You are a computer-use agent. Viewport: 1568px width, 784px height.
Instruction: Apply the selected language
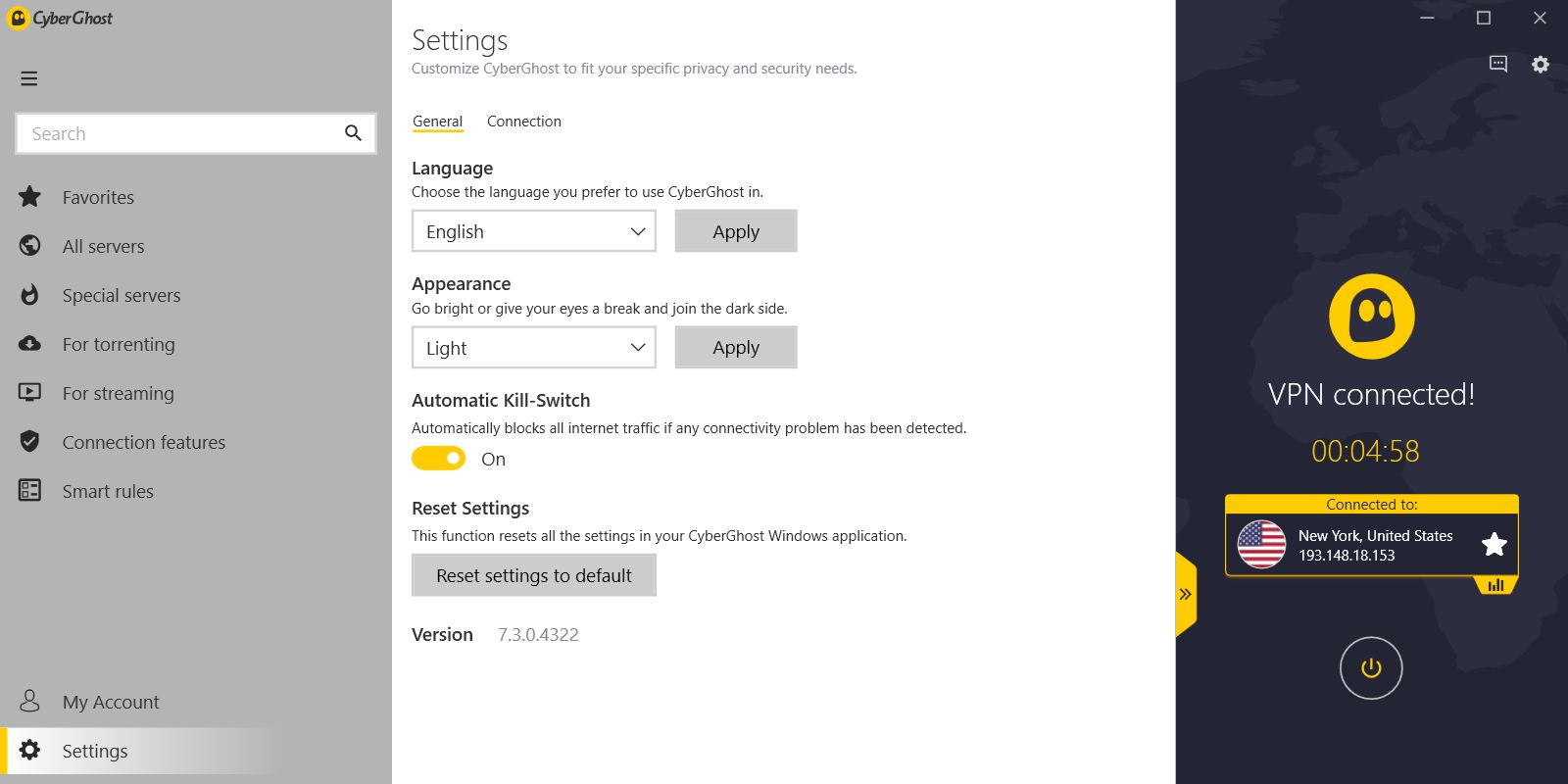coord(736,232)
